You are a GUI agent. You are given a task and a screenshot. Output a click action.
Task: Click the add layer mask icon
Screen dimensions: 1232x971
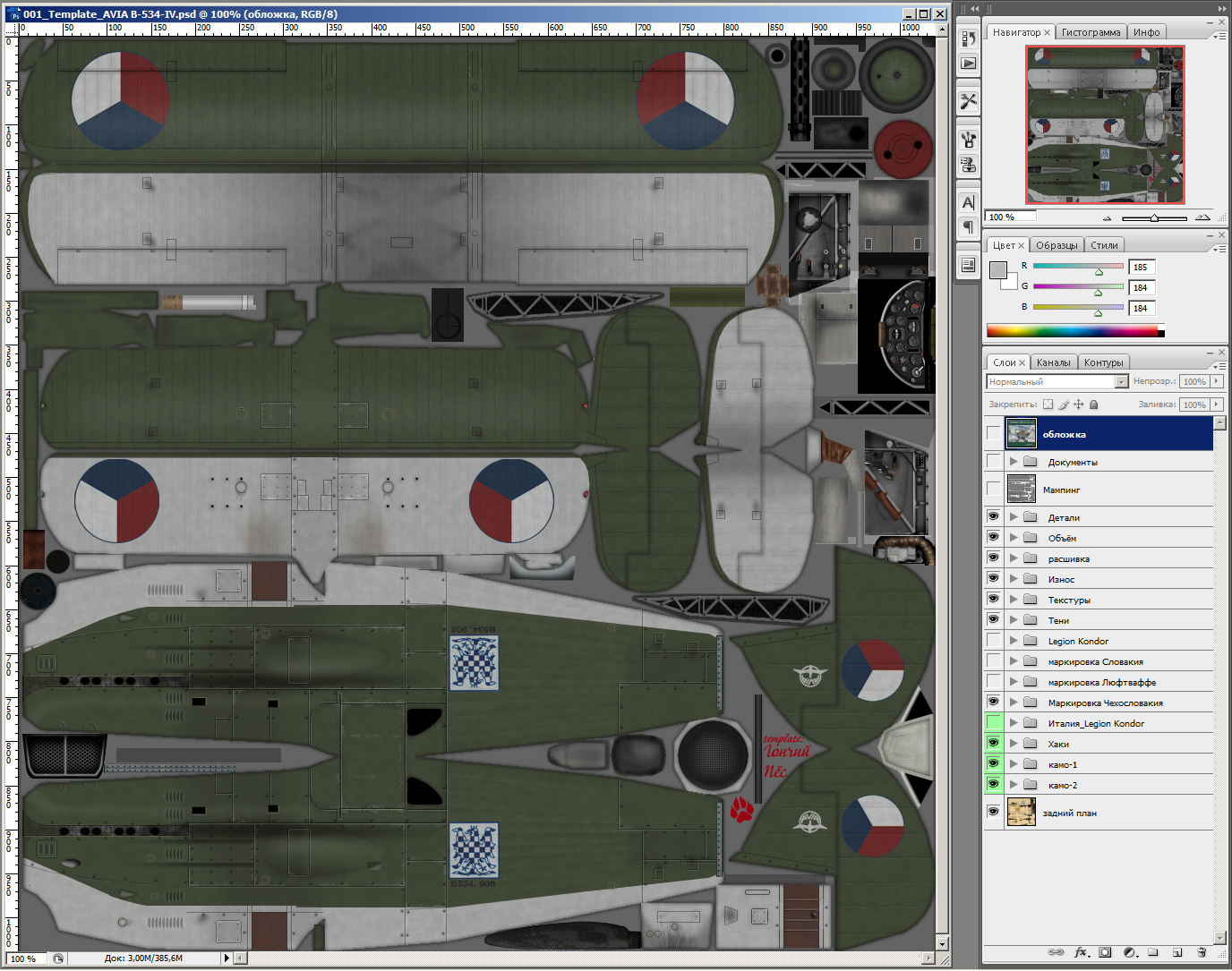coord(1105,952)
